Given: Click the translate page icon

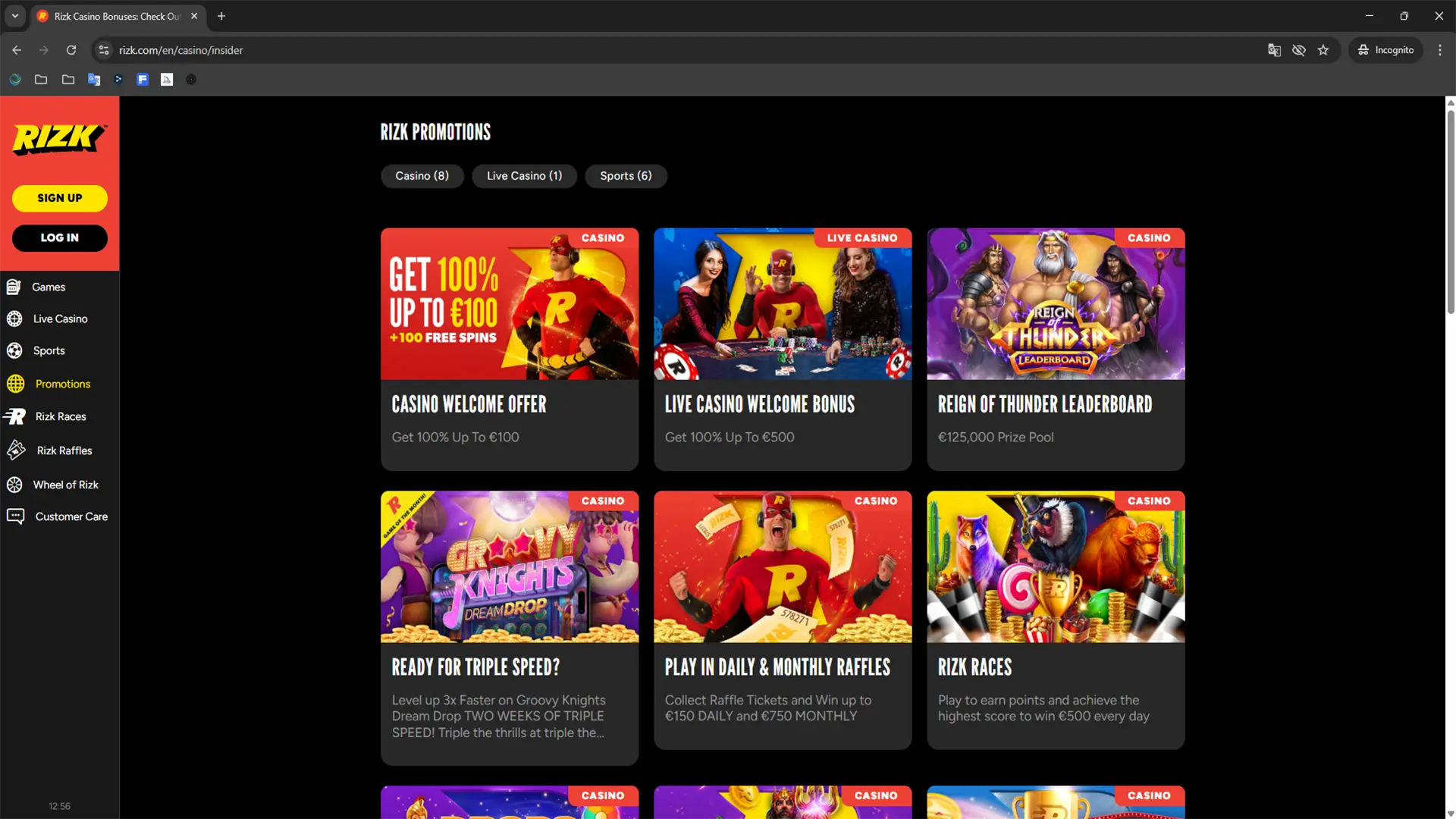Looking at the screenshot, I should click(1274, 50).
